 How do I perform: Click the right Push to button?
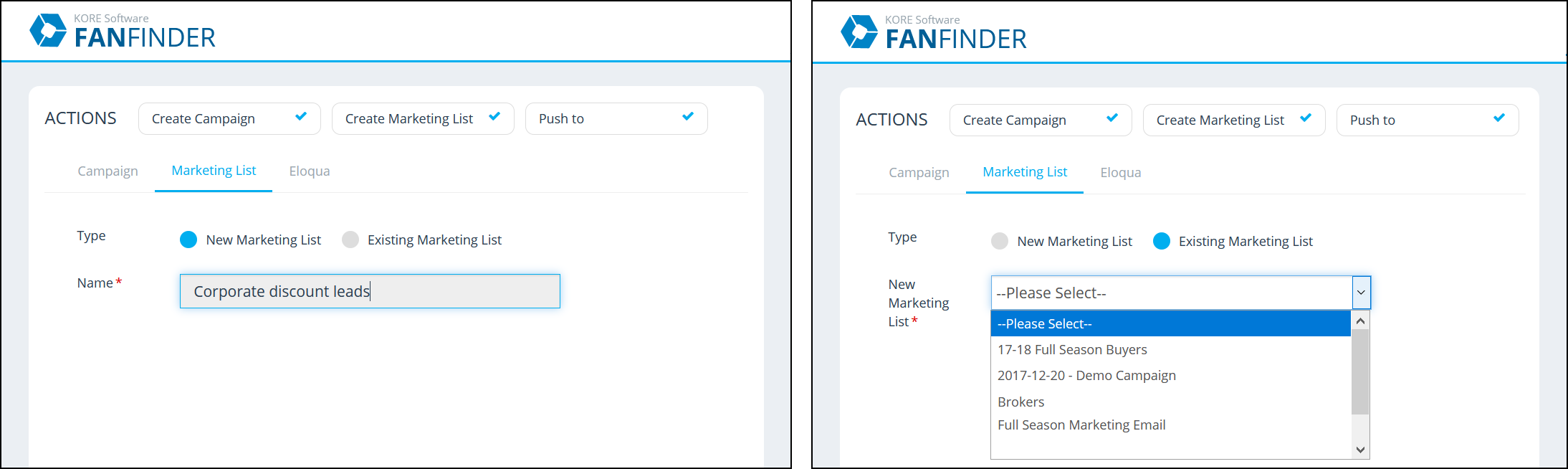pos(1428,120)
